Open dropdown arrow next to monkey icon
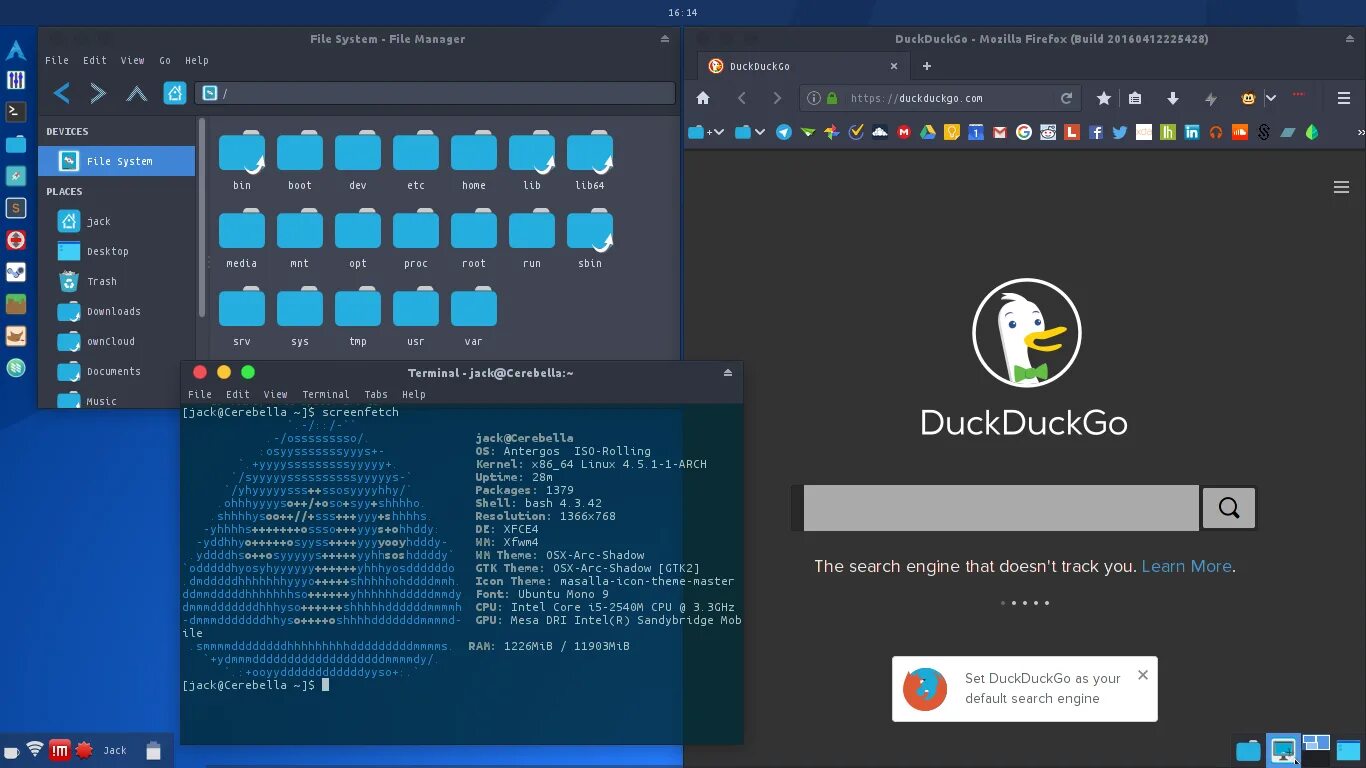Viewport: 1366px width, 768px height. point(1271,98)
